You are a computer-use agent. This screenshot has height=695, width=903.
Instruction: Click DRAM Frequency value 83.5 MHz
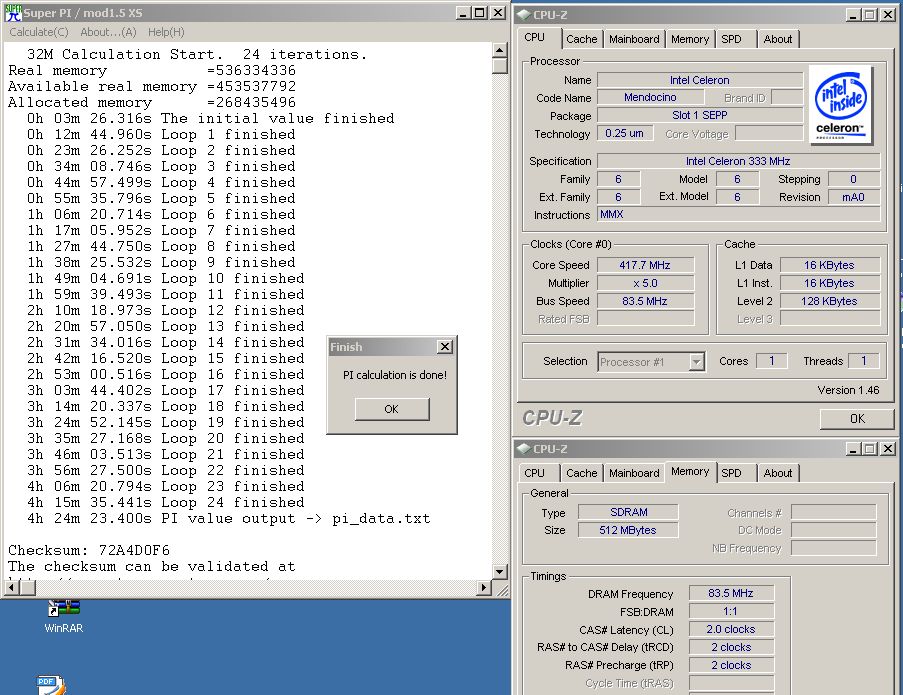pos(731,593)
